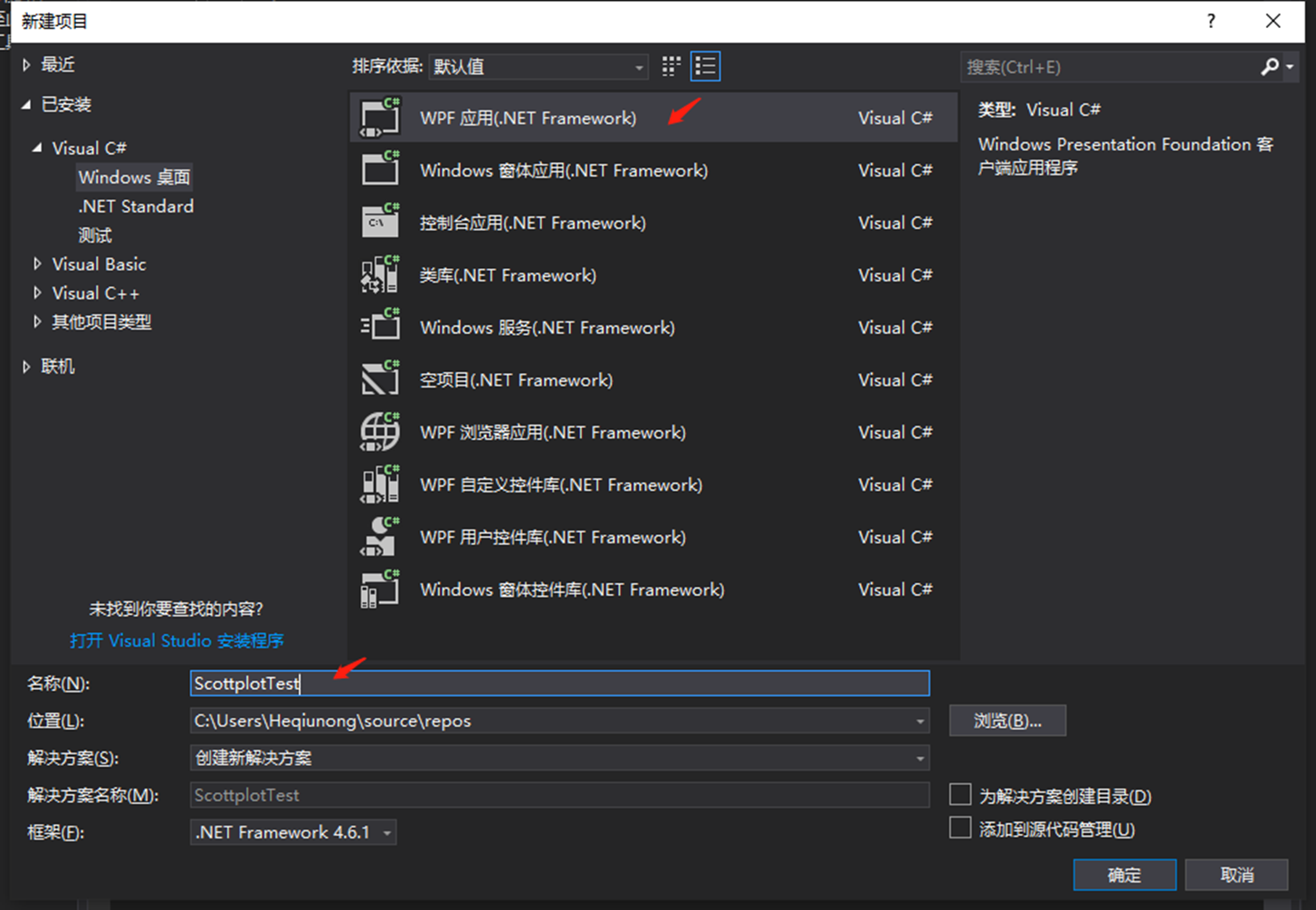Switch to small icons grid view
This screenshot has height=910, width=1316.
pos(671,66)
